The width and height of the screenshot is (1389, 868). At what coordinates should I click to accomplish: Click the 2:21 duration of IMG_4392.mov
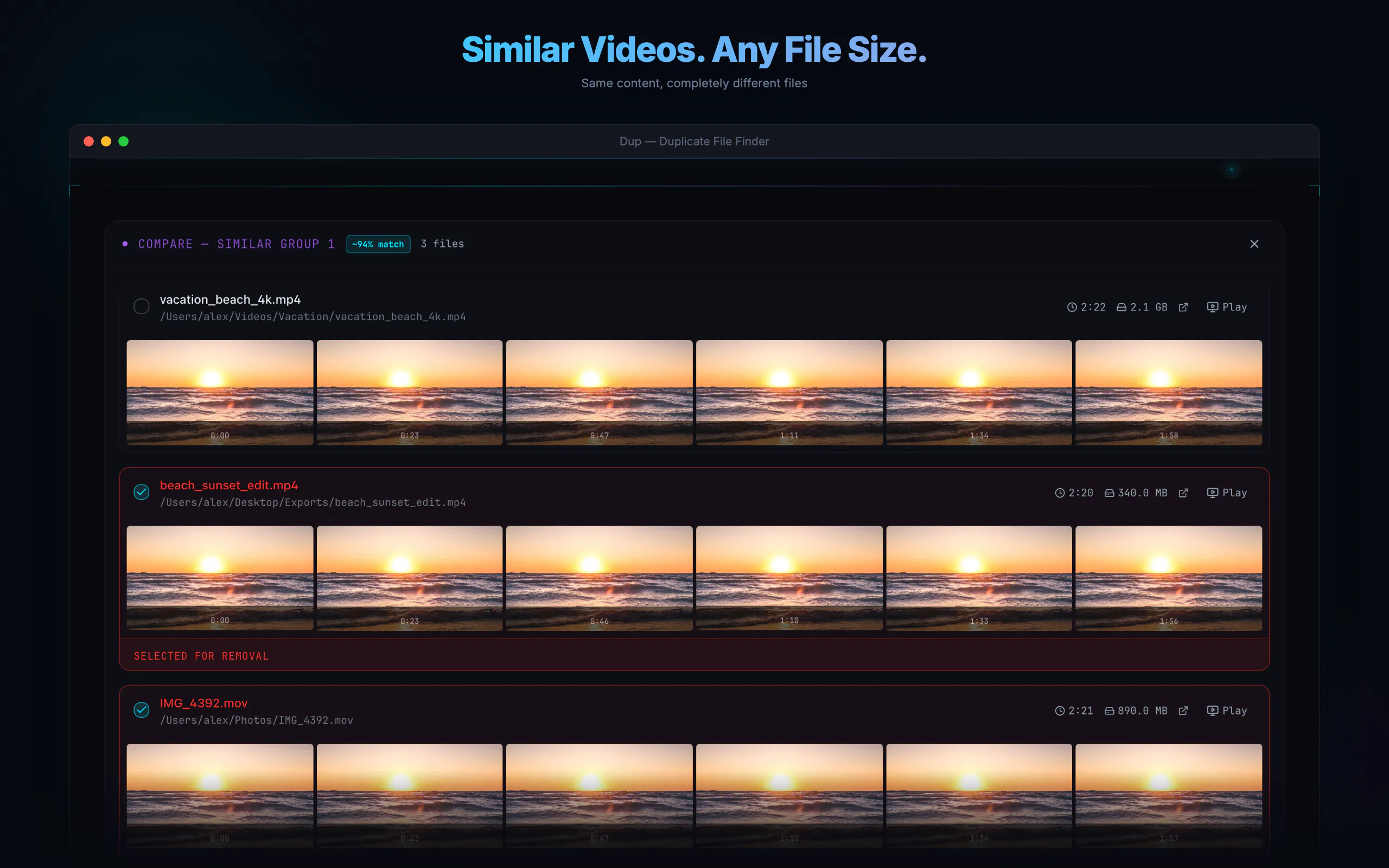pyautogui.click(x=1074, y=711)
